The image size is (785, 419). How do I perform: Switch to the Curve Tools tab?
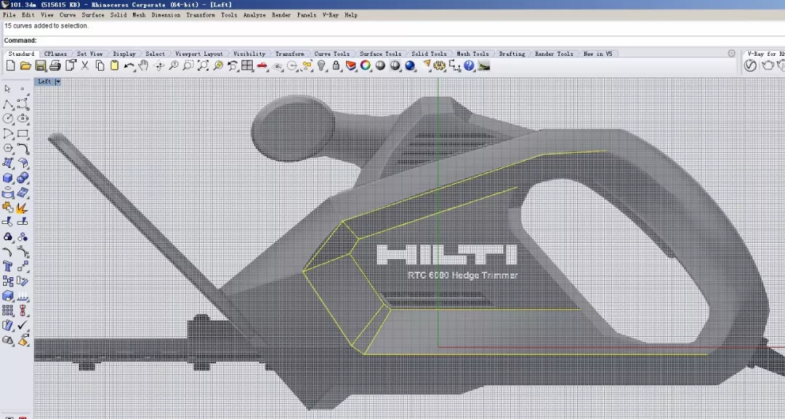[x=332, y=54]
